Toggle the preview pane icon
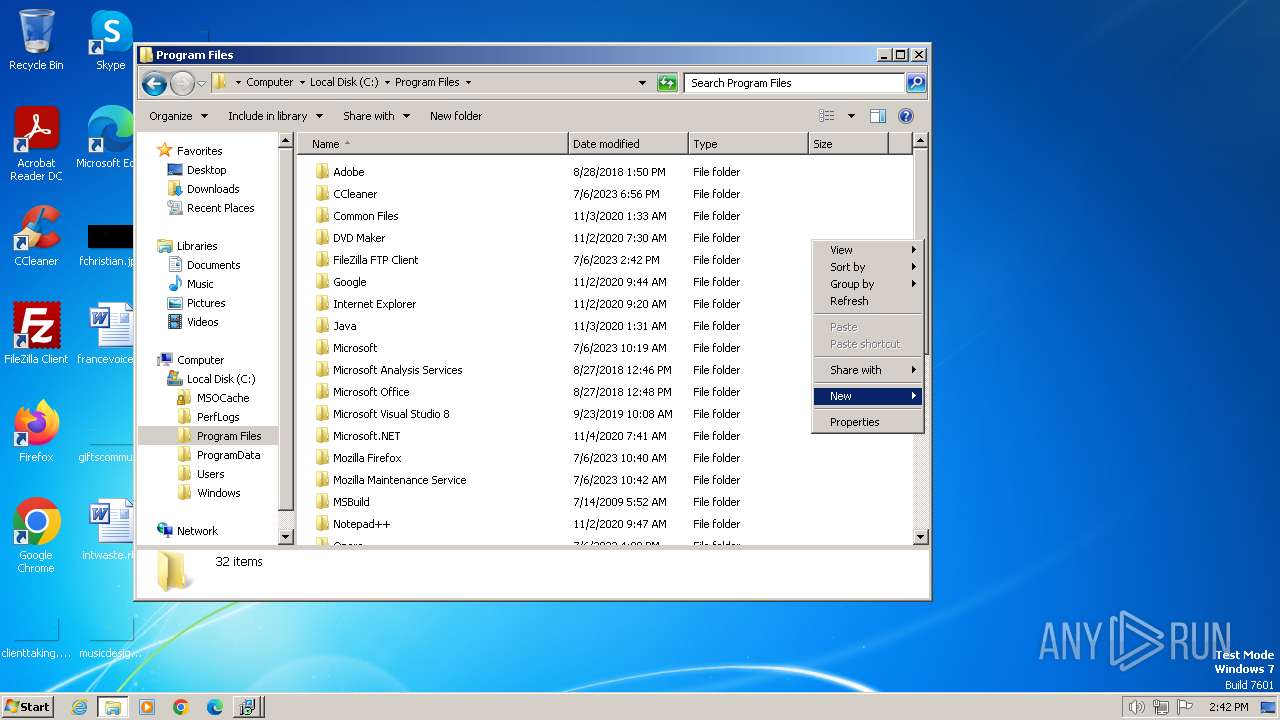This screenshot has width=1280, height=720. pos(877,116)
